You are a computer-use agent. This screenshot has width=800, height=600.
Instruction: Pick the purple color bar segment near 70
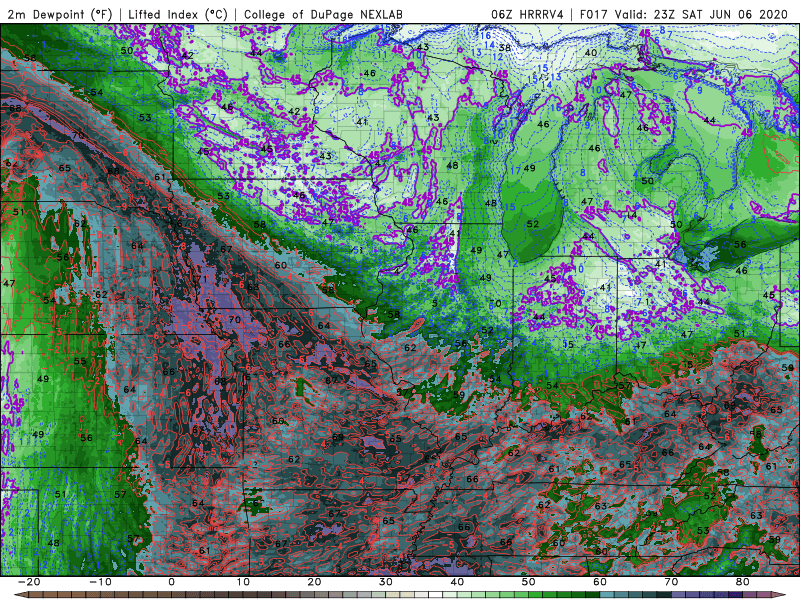679,595
